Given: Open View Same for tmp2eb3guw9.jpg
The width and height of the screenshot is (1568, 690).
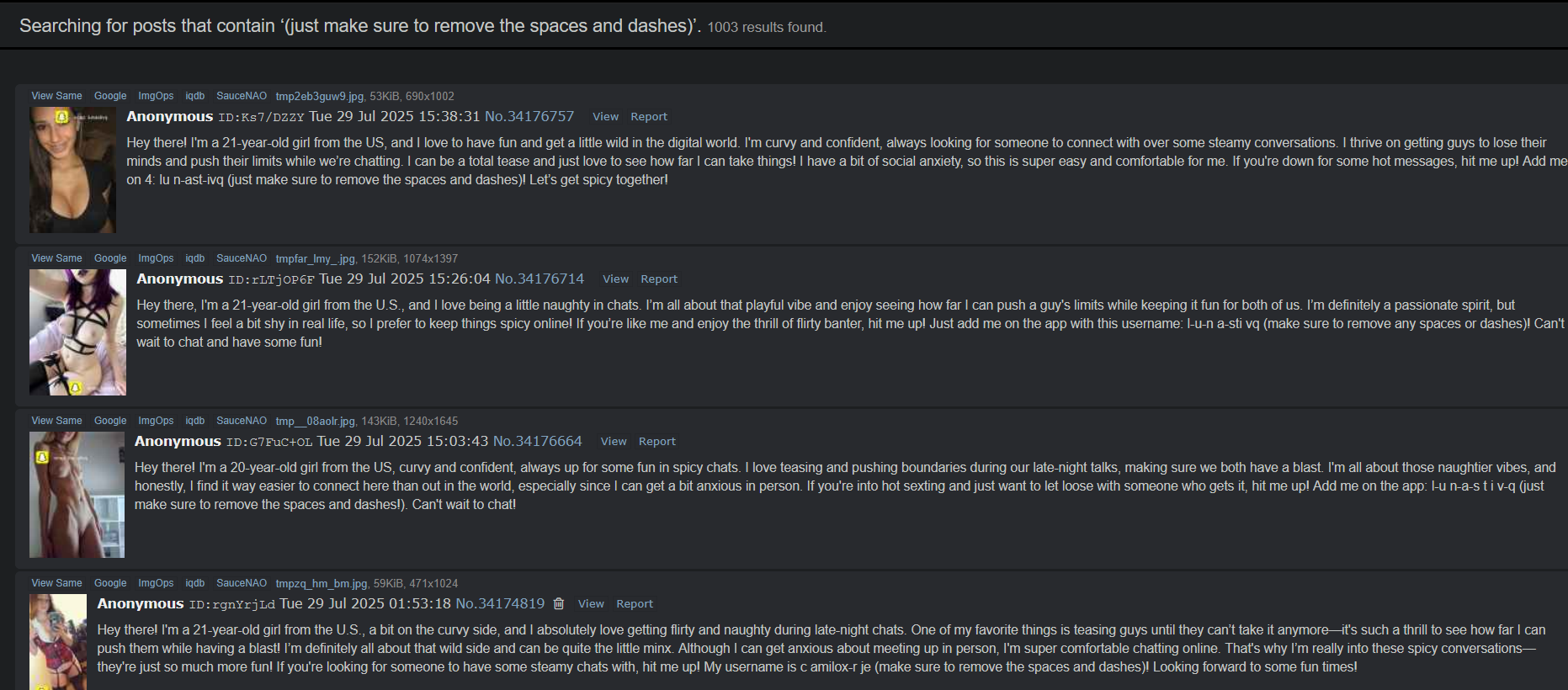Looking at the screenshot, I should tap(56, 96).
